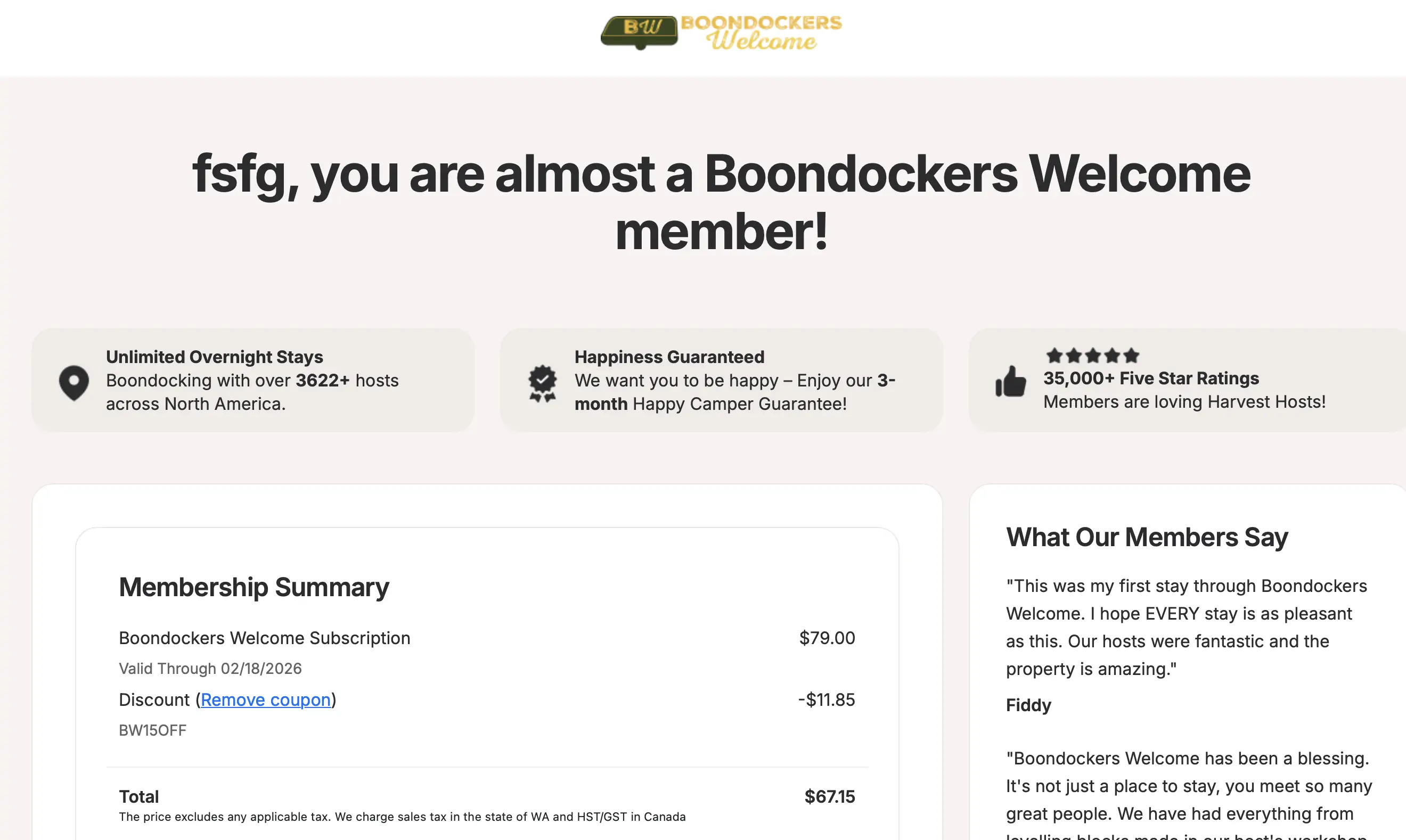
Task: Click the -$11.85 discount amount
Action: [x=826, y=699]
